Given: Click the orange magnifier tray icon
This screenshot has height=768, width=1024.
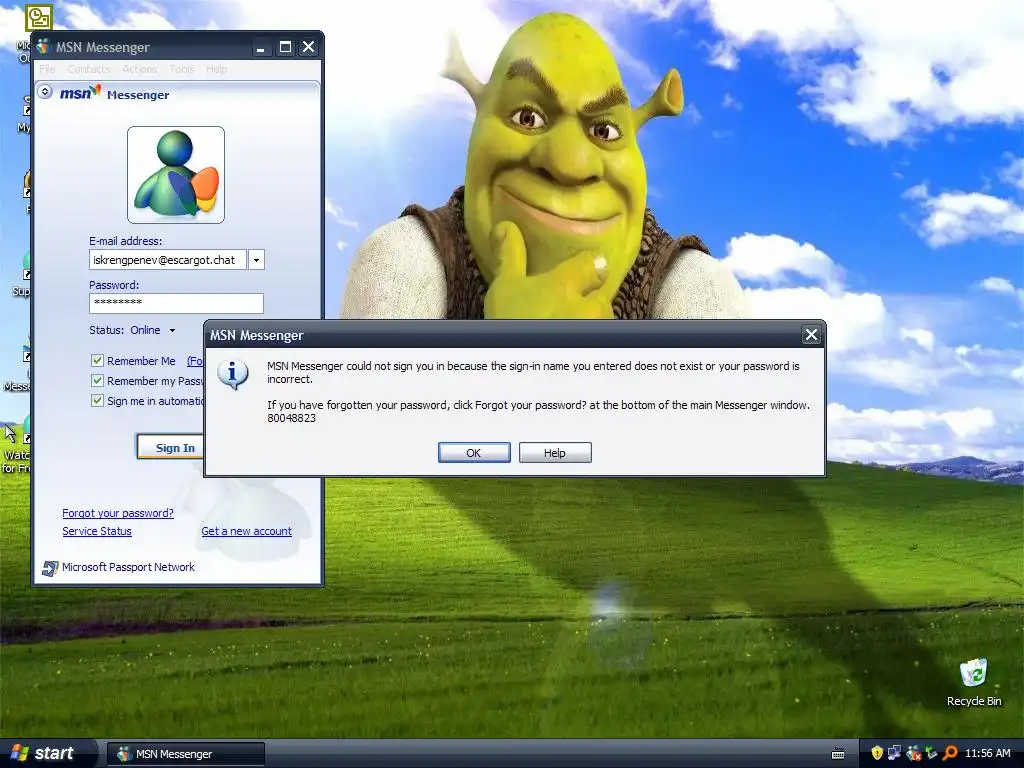Looking at the screenshot, I should [950, 754].
